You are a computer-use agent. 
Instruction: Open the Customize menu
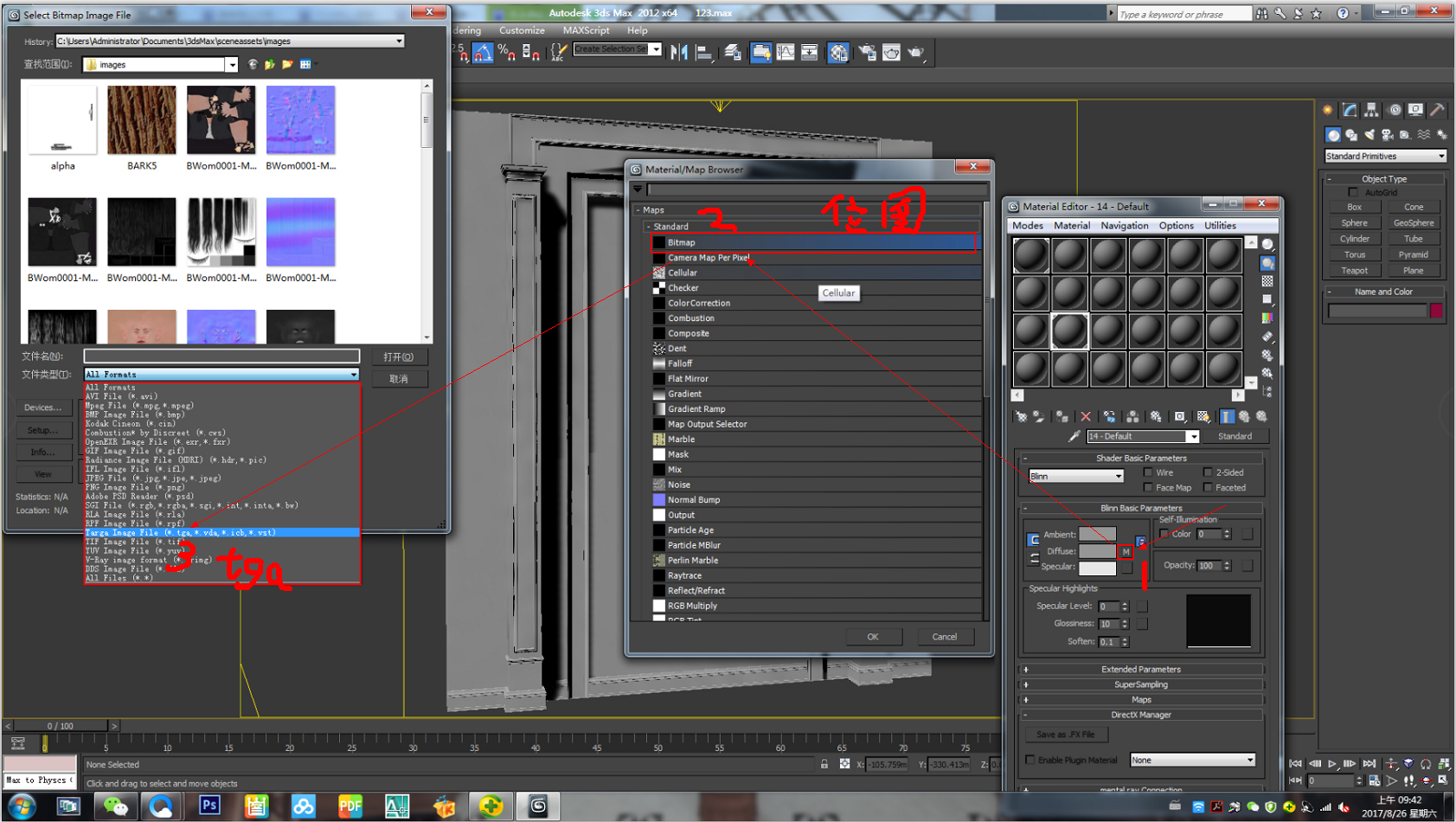522,30
